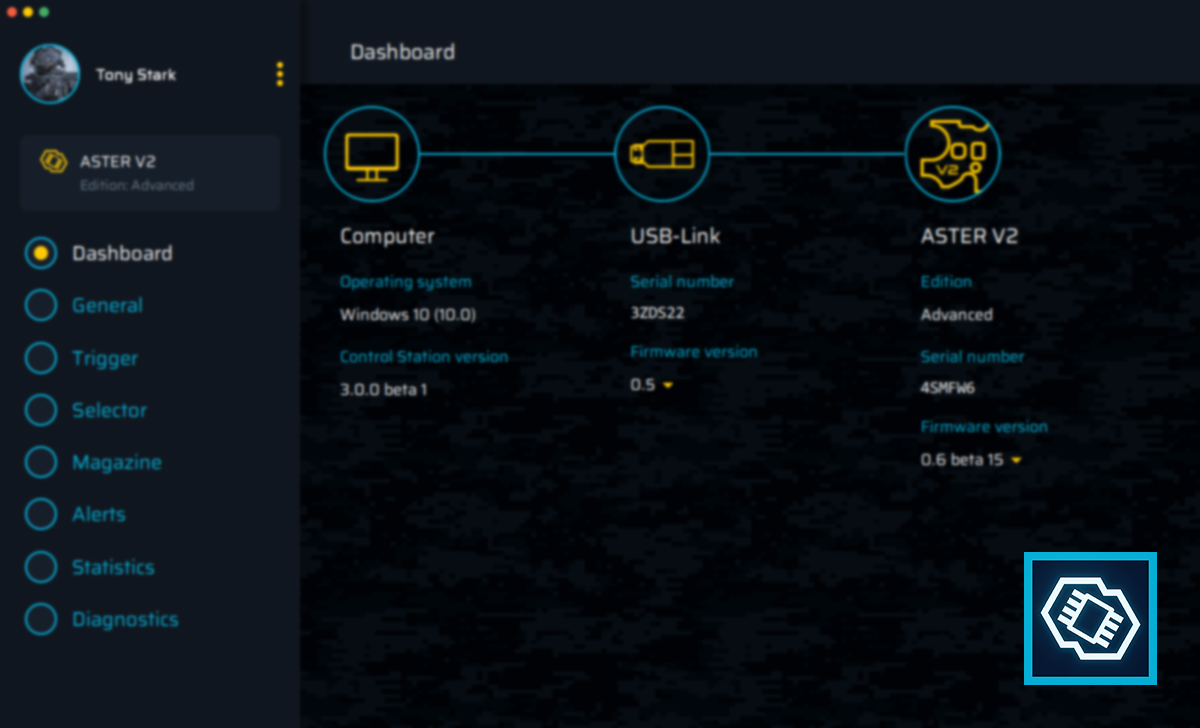Select the Trigger radio circle

pyautogui.click(x=41, y=358)
